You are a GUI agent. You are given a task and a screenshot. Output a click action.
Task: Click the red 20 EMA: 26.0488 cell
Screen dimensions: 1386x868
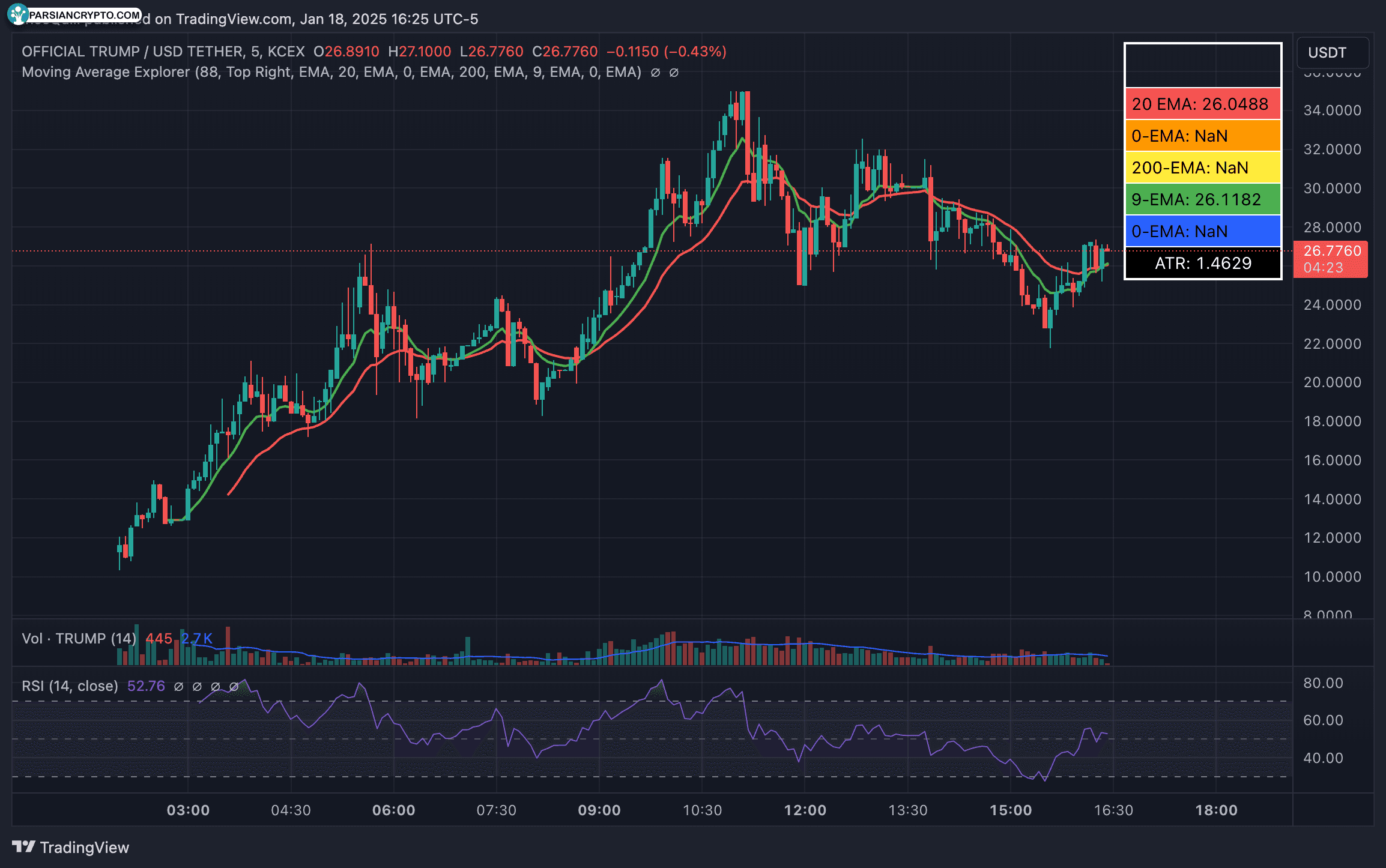pos(1203,104)
